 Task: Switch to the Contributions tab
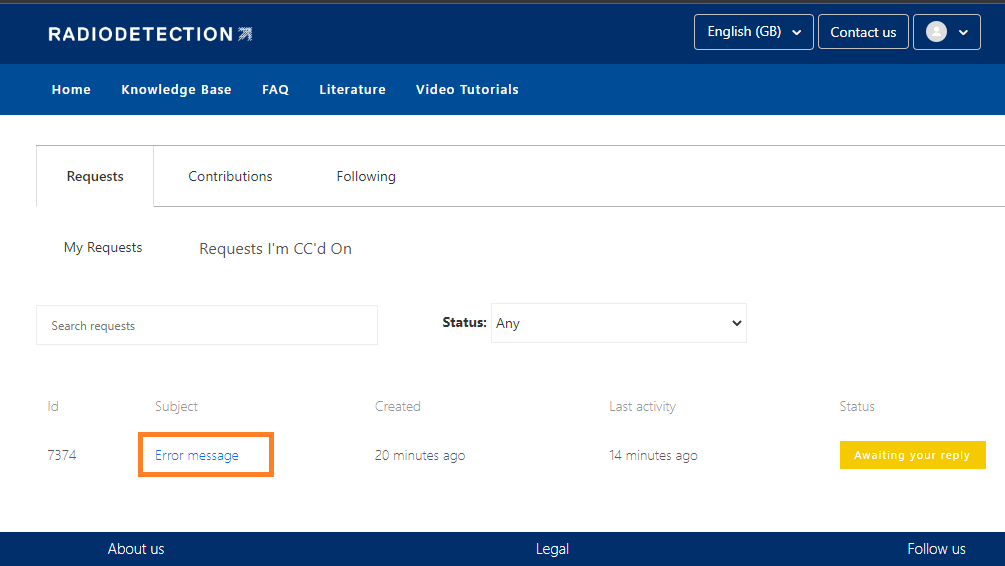point(230,177)
